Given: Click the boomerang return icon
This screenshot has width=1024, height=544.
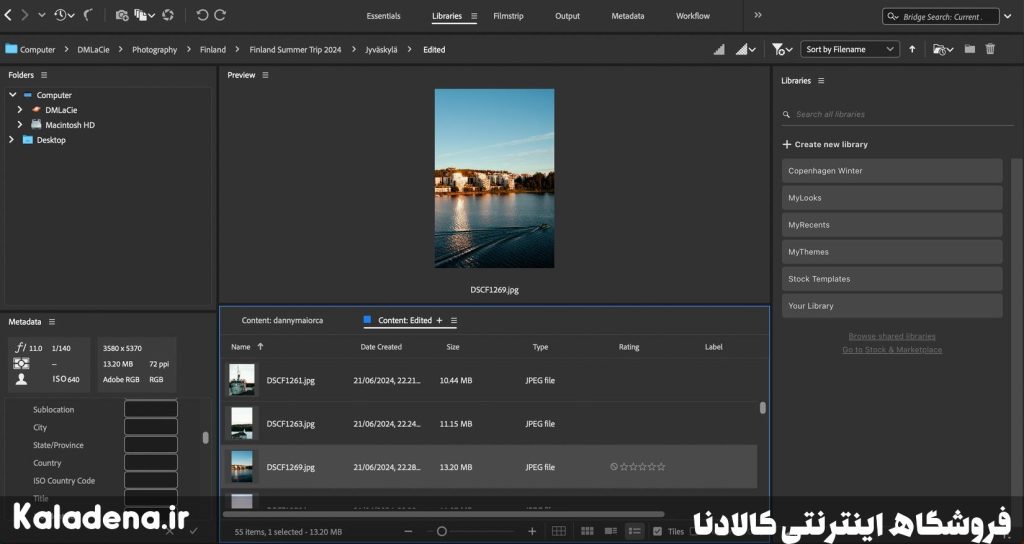Looking at the screenshot, I should (x=88, y=15).
